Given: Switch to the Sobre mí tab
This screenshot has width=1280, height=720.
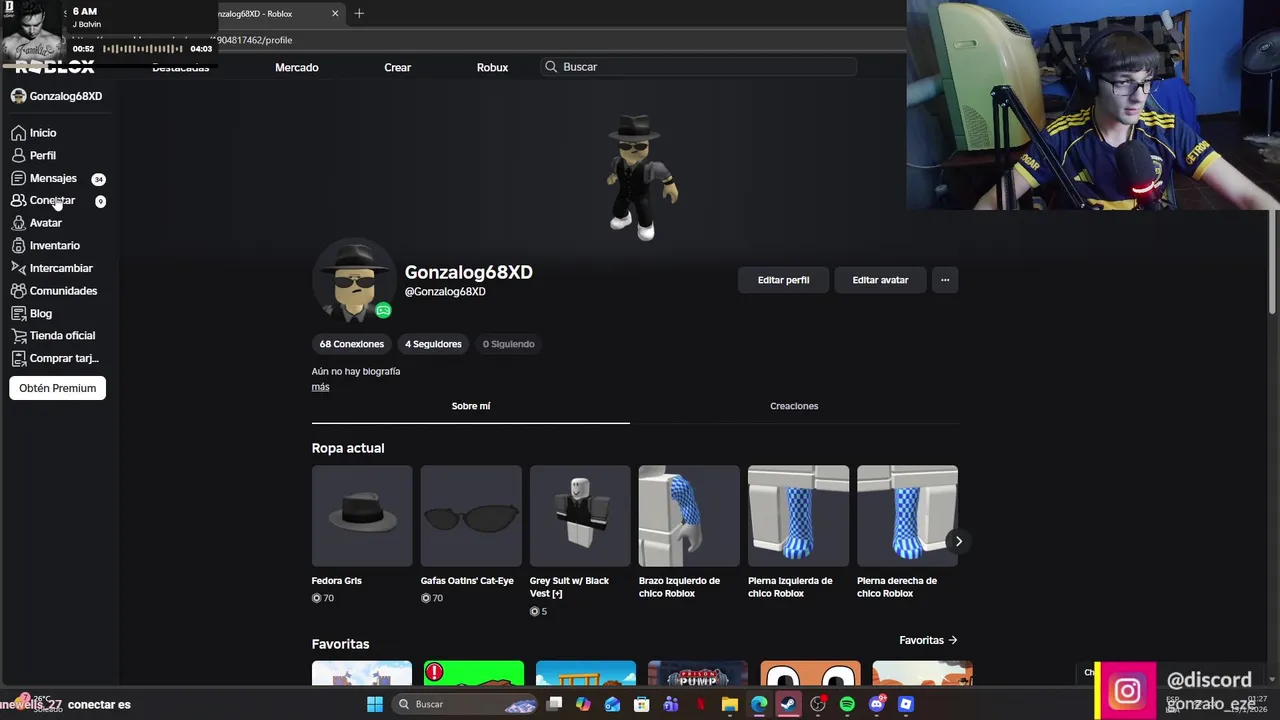Looking at the screenshot, I should [471, 406].
